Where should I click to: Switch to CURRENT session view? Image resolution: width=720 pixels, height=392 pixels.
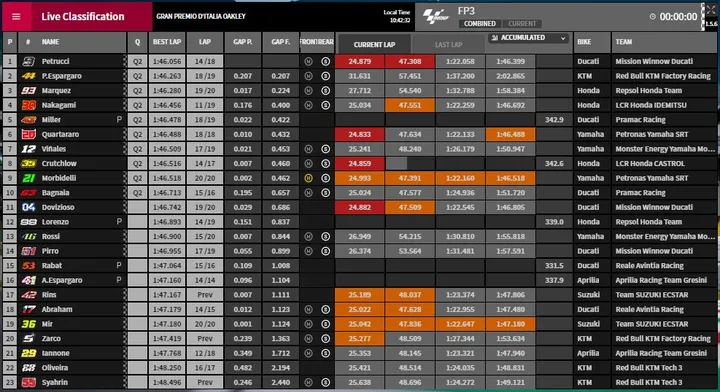click(522, 23)
